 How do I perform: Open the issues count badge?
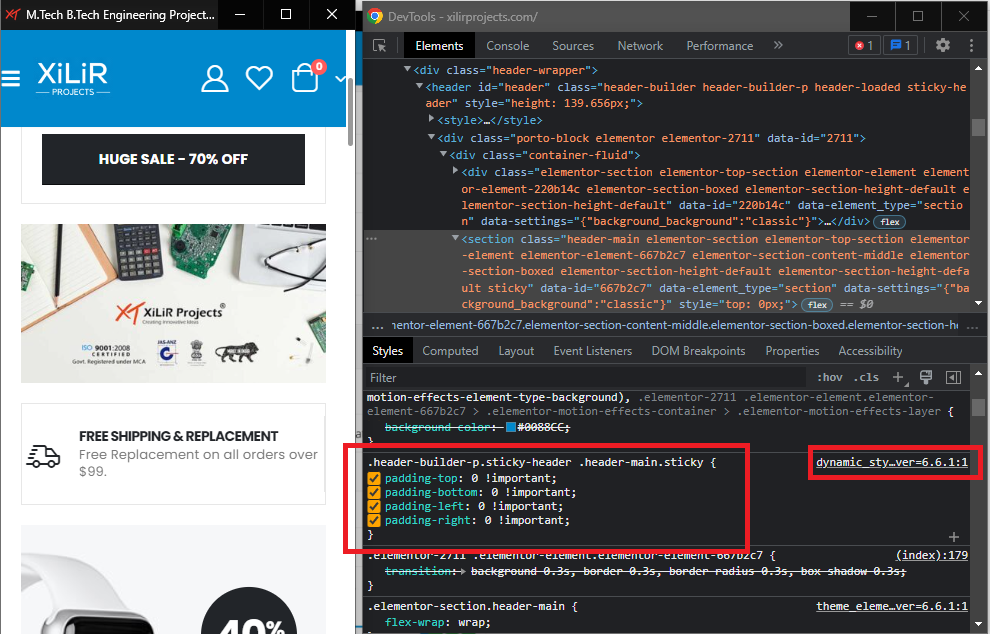[x=900, y=45]
